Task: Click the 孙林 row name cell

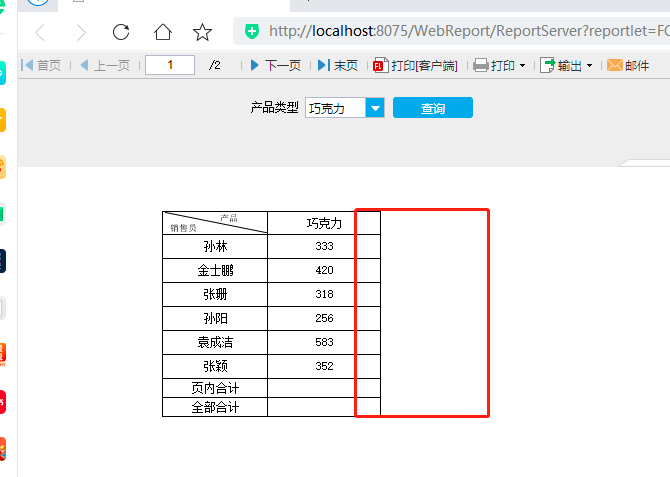Action: (x=215, y=246)
